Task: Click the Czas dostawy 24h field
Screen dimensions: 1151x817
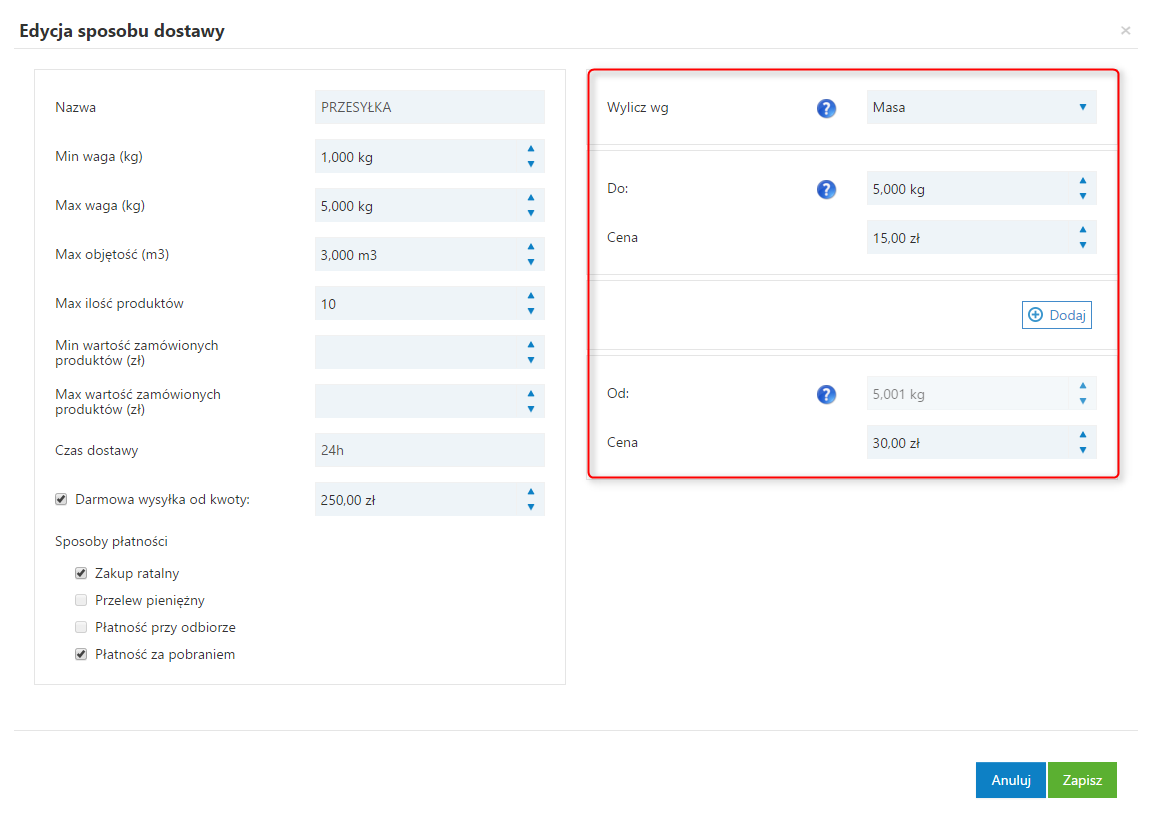Action: 429,450
